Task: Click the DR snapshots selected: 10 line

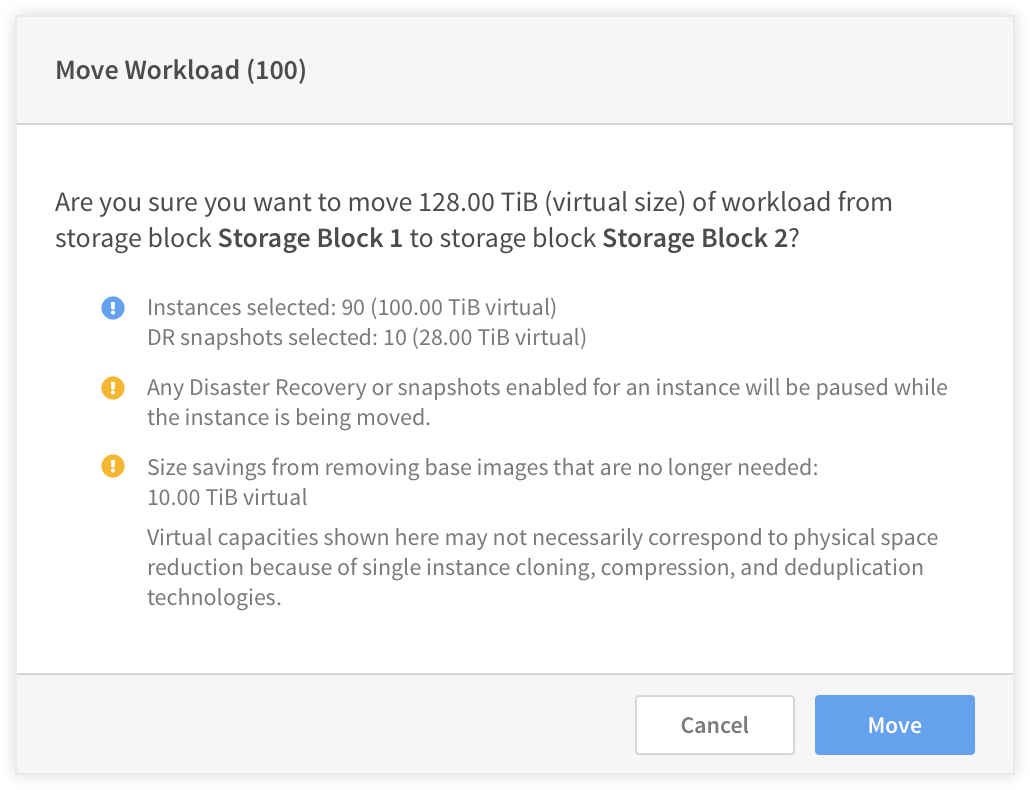Action: pos(367,338)
